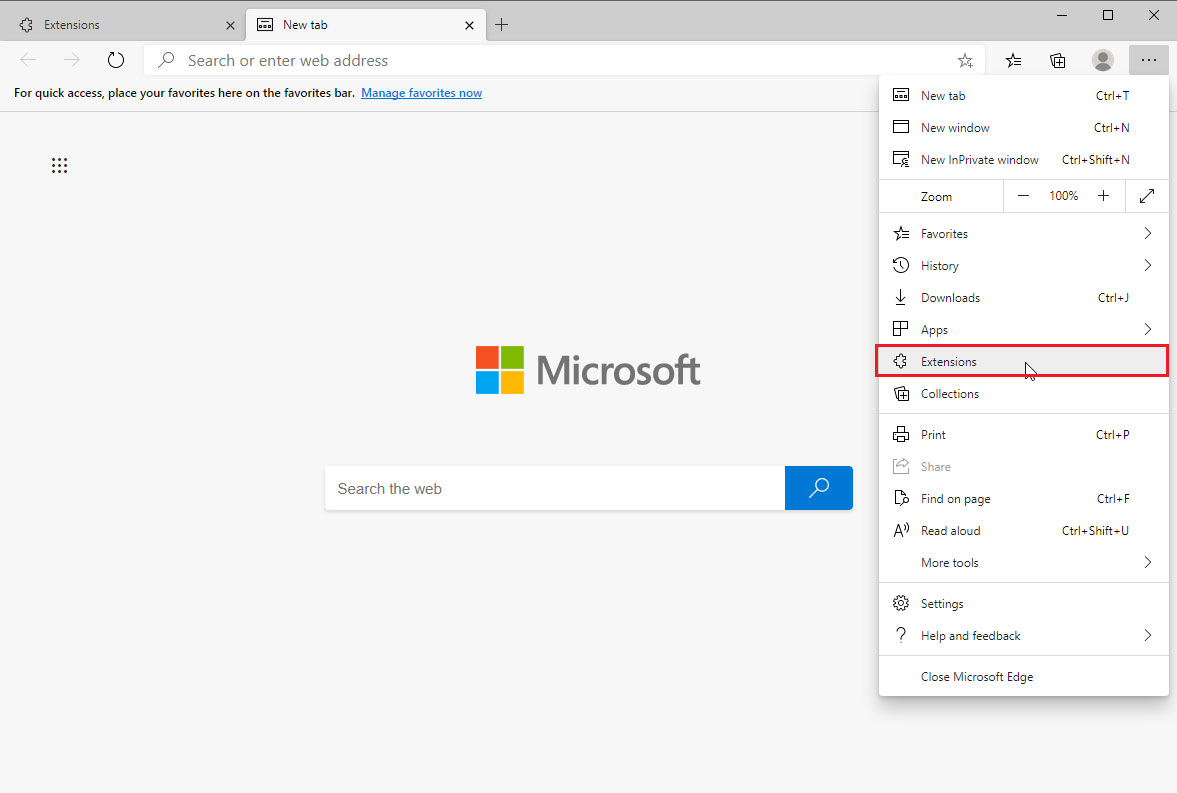Follow the Manage favorites now link
1177x793 pixels.
421,93
